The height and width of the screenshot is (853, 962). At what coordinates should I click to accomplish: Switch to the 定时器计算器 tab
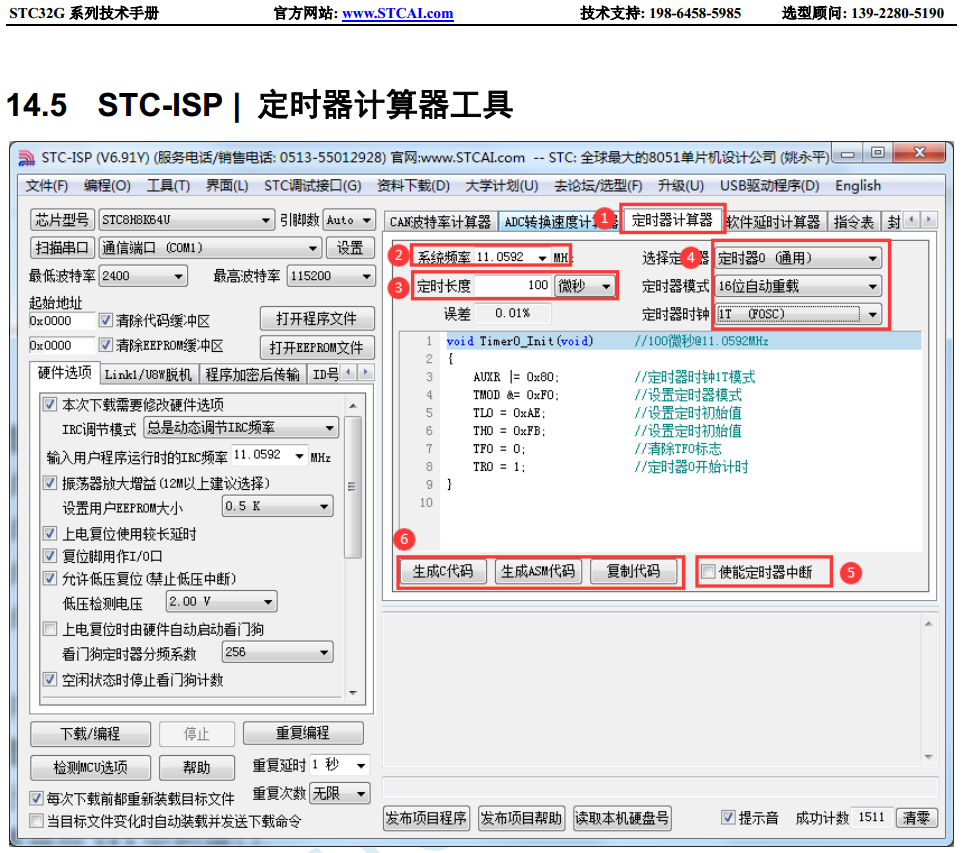pyautogui.click(x=672, y=220)
